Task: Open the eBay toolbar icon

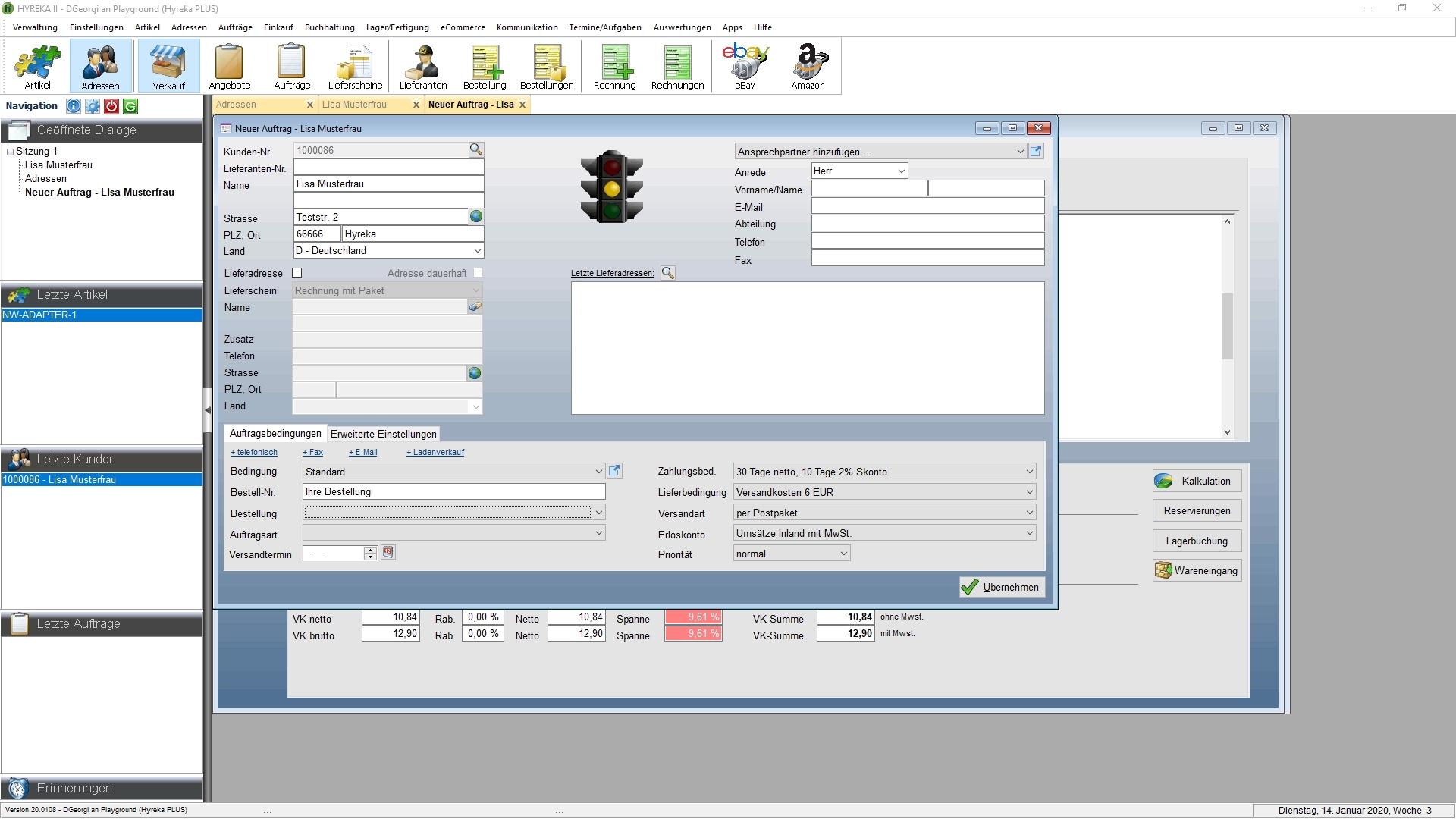Action: click(745, 66)
